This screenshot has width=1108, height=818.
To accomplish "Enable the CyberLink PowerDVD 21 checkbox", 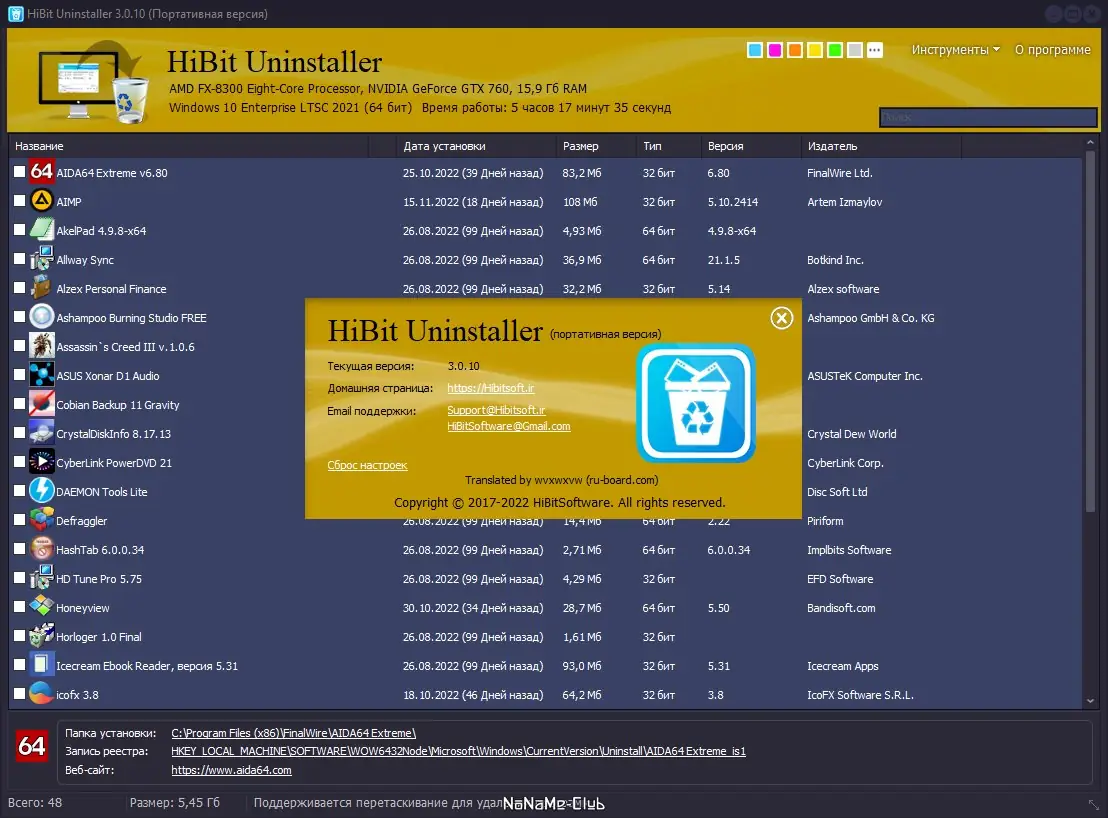I will click(19, 461).
